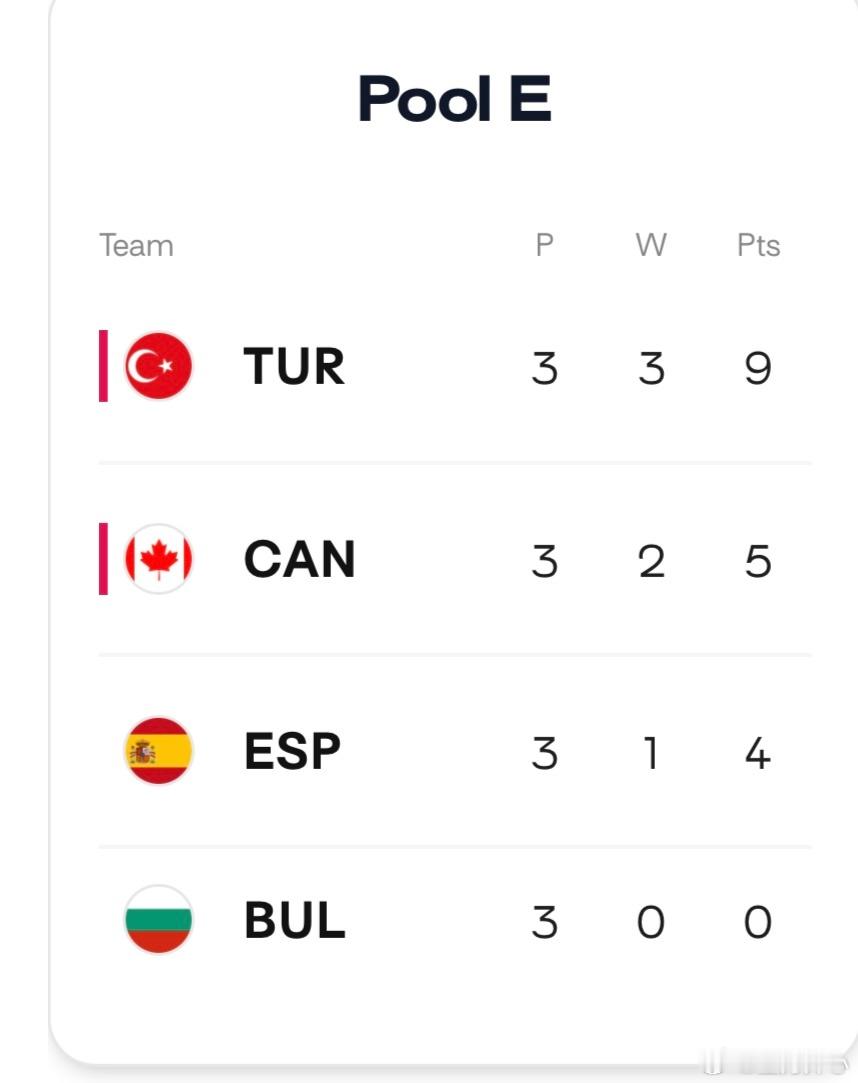Viewport: 858px width, 1083px height.
Task: Click Canada's wins value 2
Action: click(651, 560)
